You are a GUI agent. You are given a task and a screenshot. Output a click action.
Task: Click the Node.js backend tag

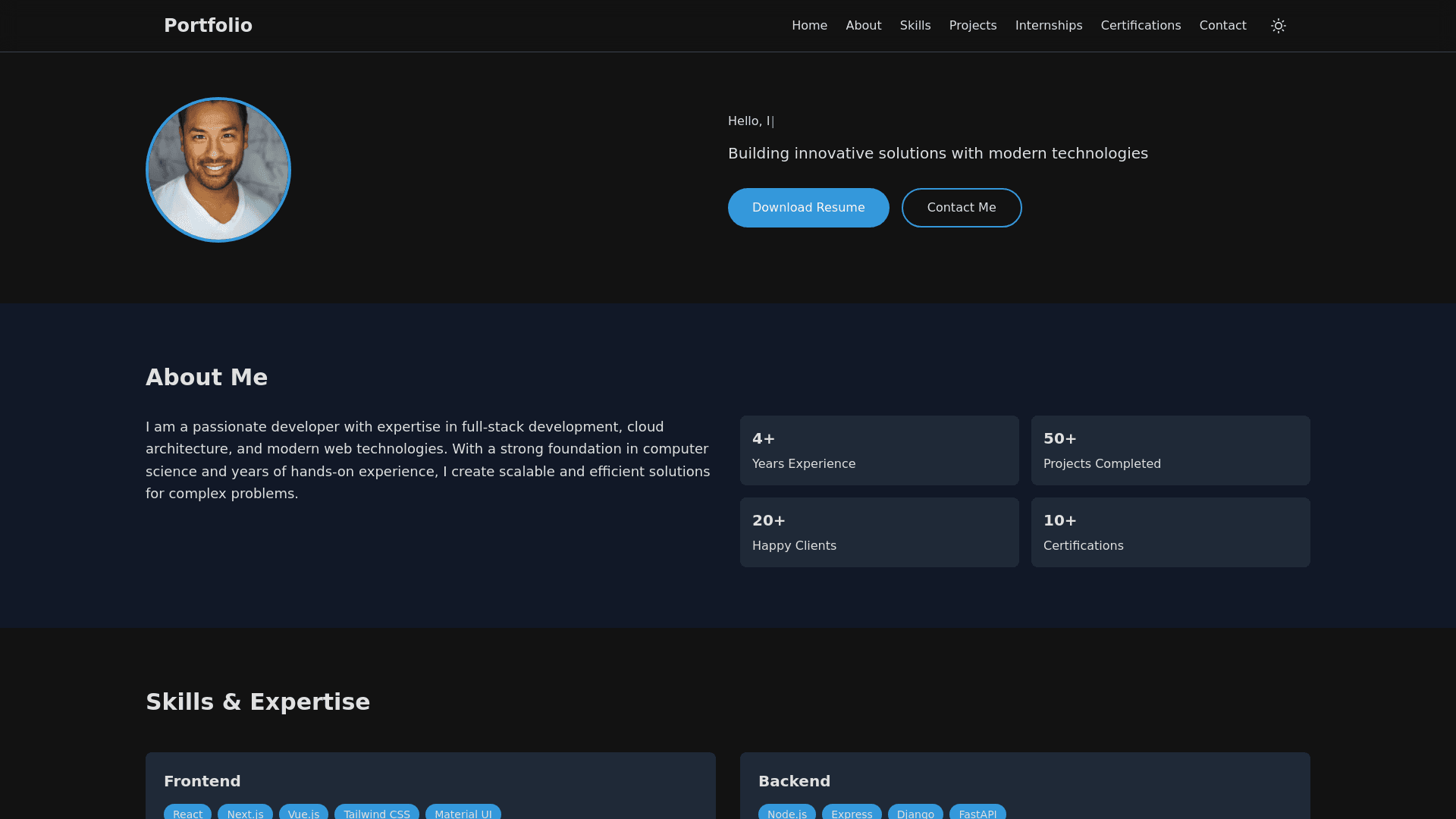786,812
